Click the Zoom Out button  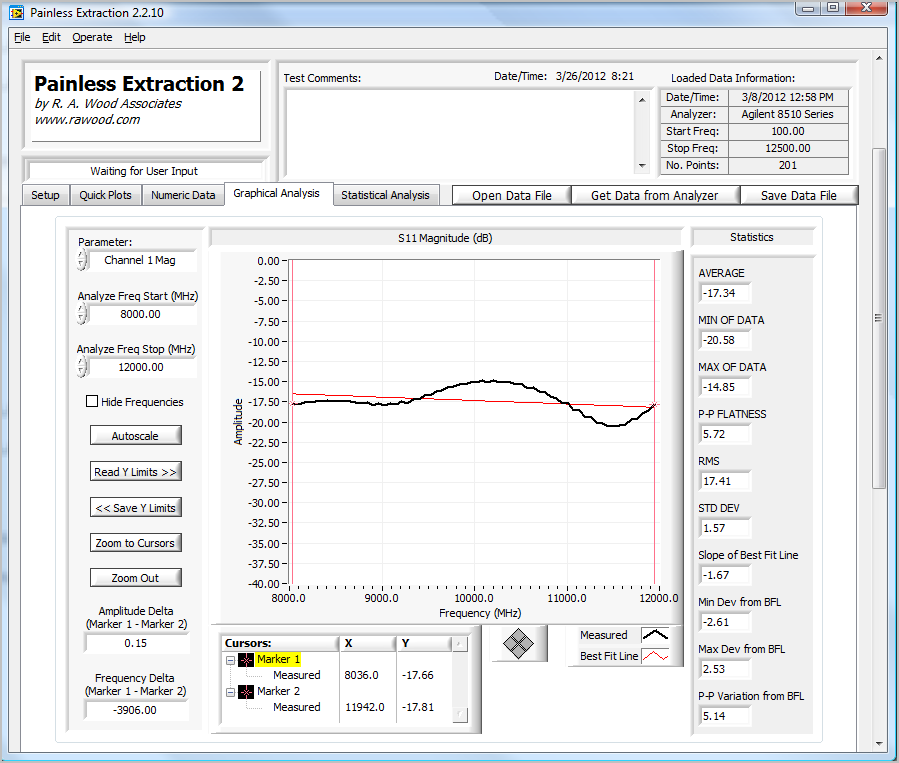click(x=135, y=578)
